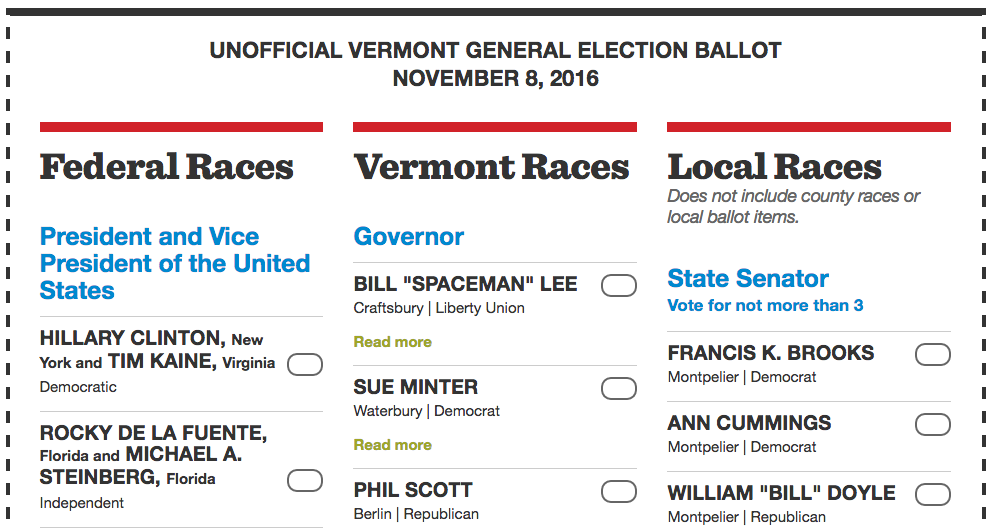Select Ann Cummings ballot oval
993x528 pixels.
933,424
